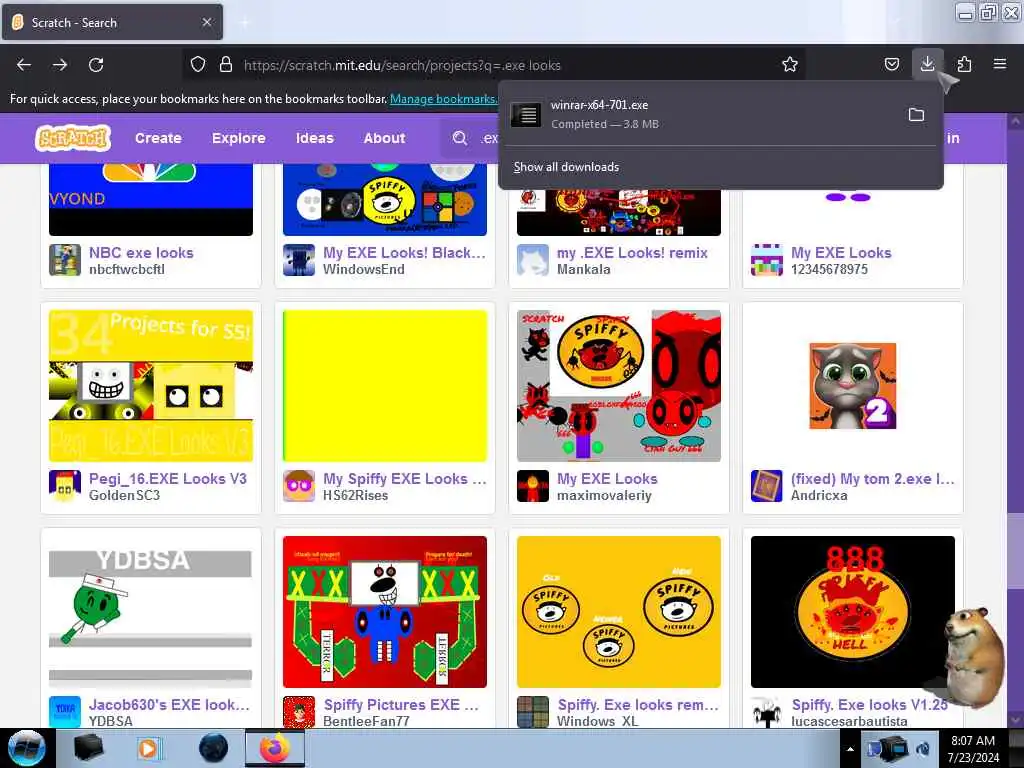The image size is (1024, 768).
Task: Open About in Scratch navbar
Action: click(384, 138)
